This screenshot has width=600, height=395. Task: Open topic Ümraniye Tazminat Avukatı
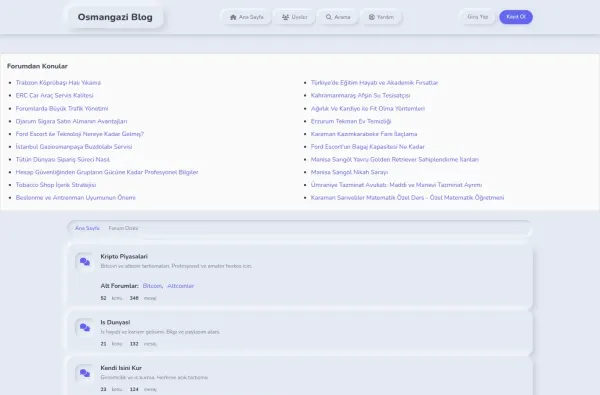(396, 185)
